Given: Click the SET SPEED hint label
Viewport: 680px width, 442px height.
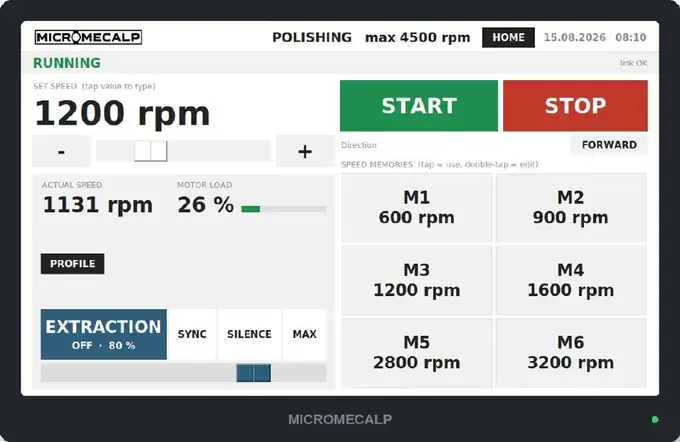Looking at the screenshot, I should click(94, 86).
